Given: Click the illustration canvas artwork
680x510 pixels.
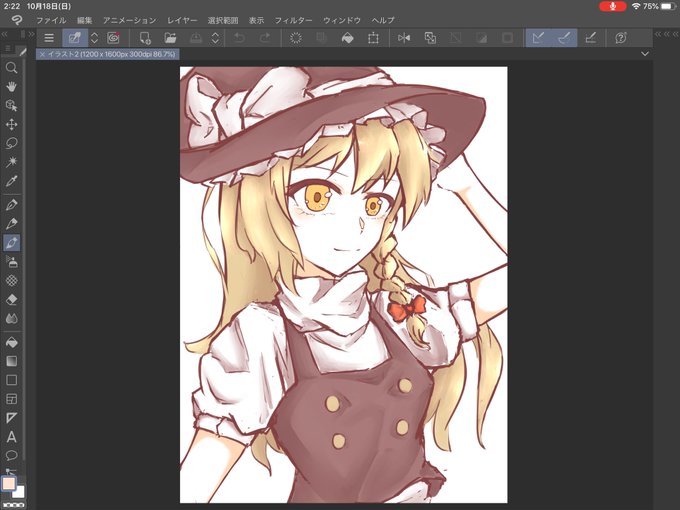Looking at the screenshot, I should [343, 284].
